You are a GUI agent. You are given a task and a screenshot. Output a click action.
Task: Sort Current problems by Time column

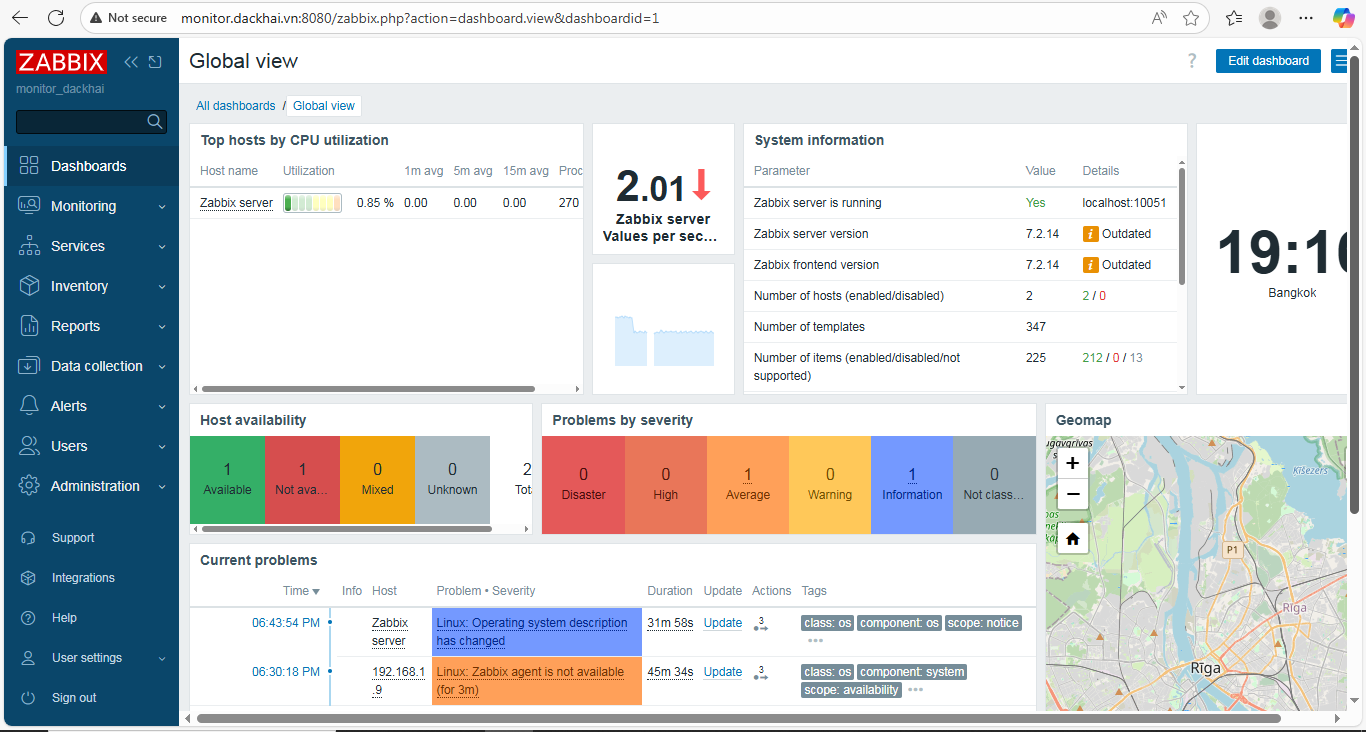pos(300,591)
